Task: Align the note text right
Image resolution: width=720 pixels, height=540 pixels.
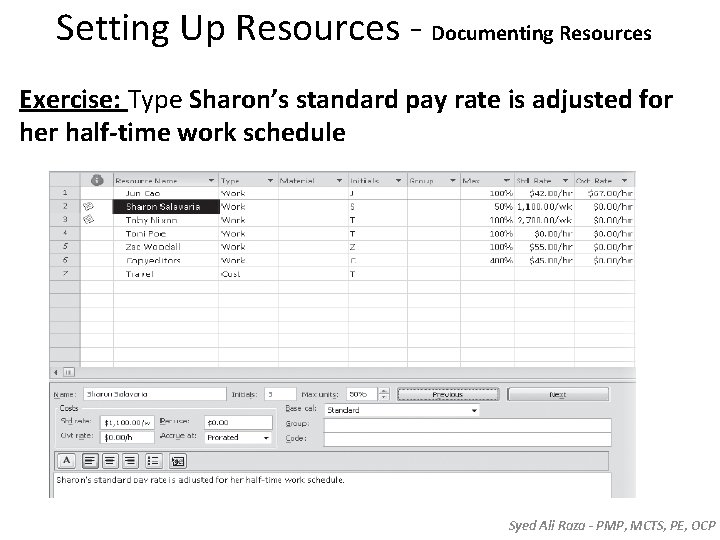Action: (x=130, y=461)
